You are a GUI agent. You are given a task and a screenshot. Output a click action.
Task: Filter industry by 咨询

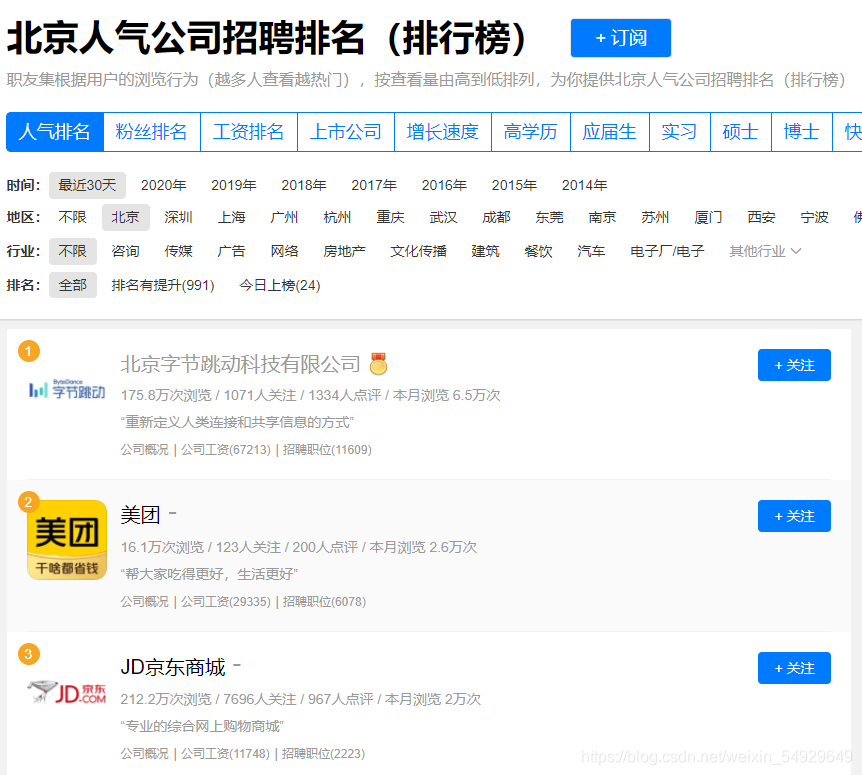[126, 251]
